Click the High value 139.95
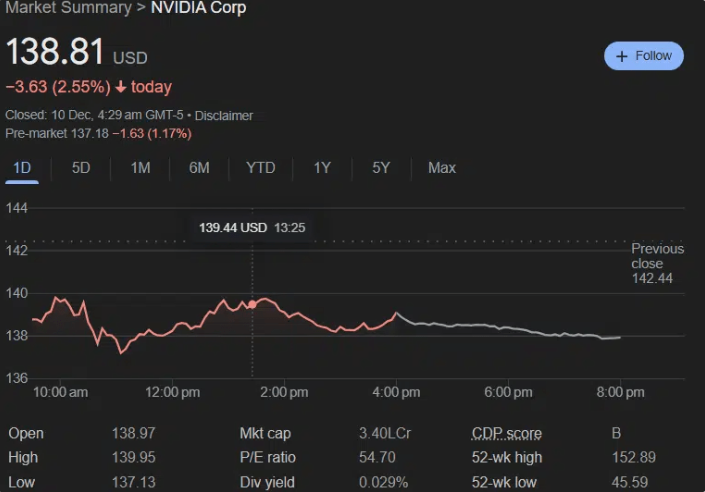Viewport: 705px width, 492px height. pyautogui.click(x=134, y=457)
